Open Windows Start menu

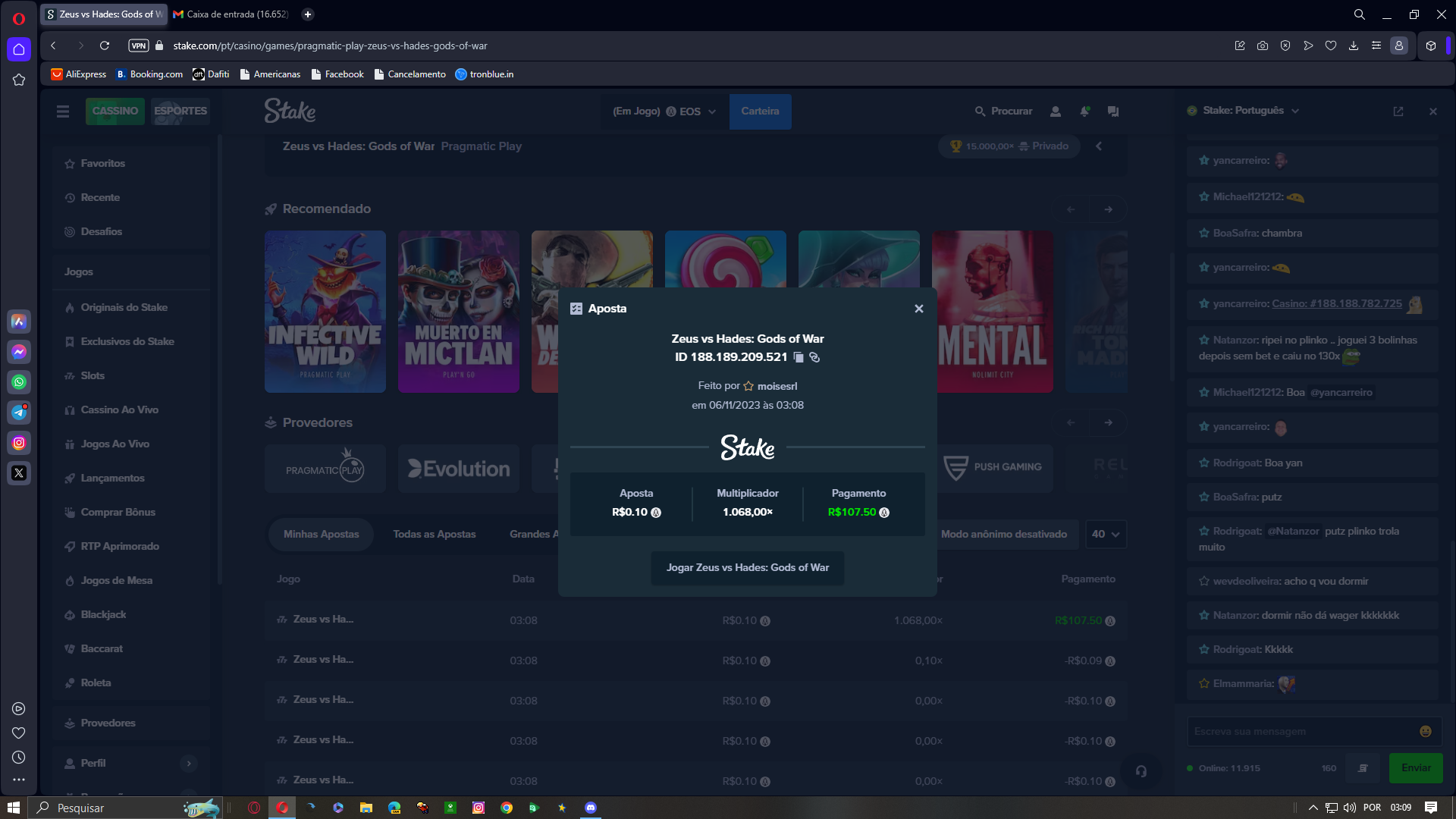pos(13,808)
